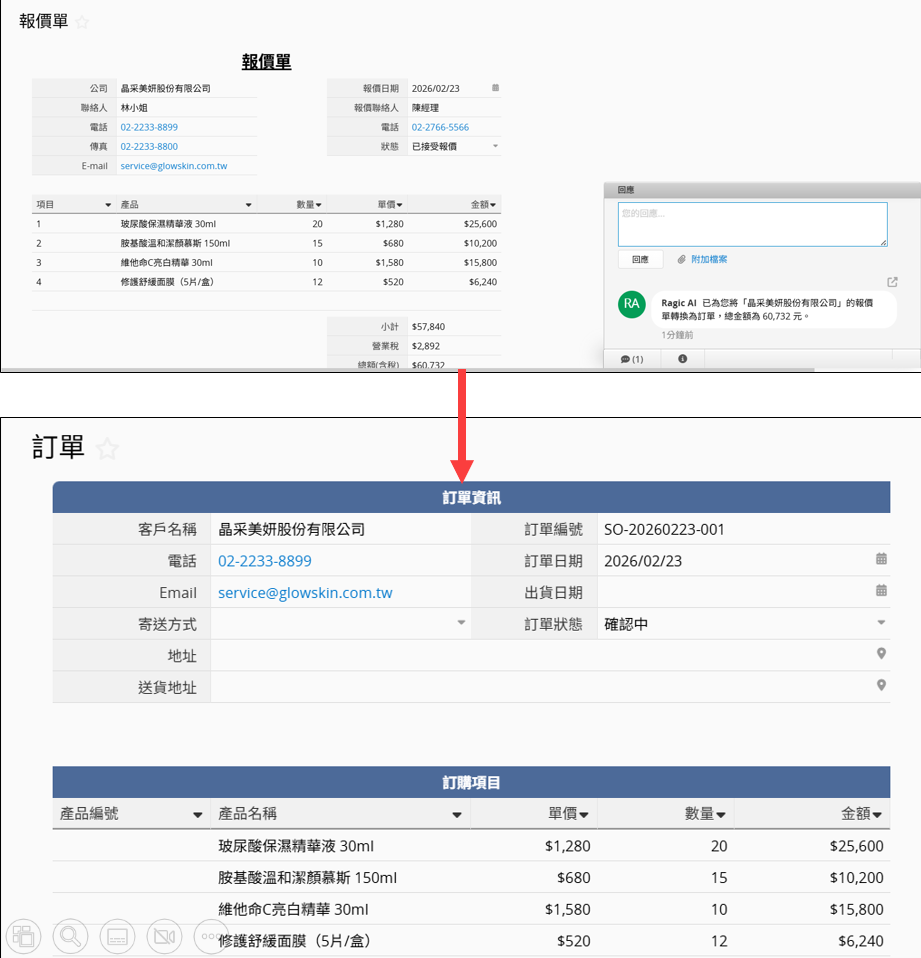Click the 小計 value $57,840

point(428,327)
